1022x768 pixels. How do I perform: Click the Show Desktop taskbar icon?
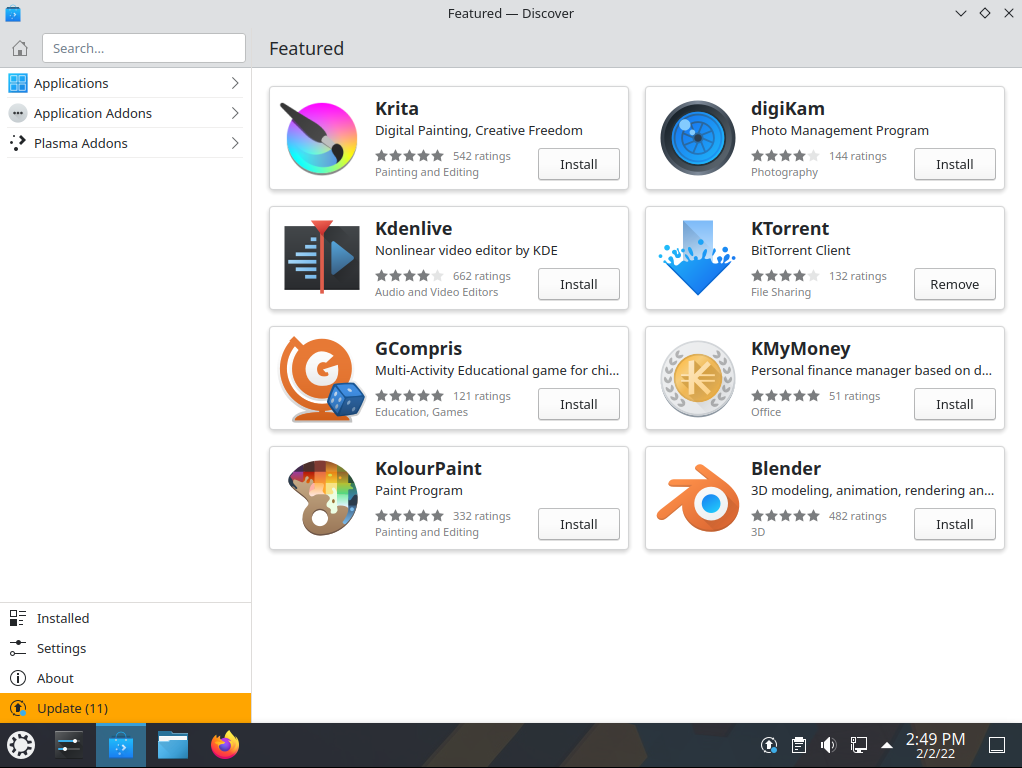[x=997, y=745]
